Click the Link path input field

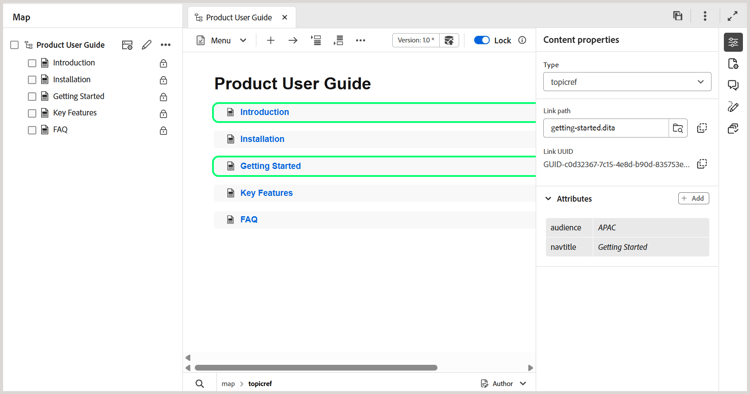tap(606, 128)
